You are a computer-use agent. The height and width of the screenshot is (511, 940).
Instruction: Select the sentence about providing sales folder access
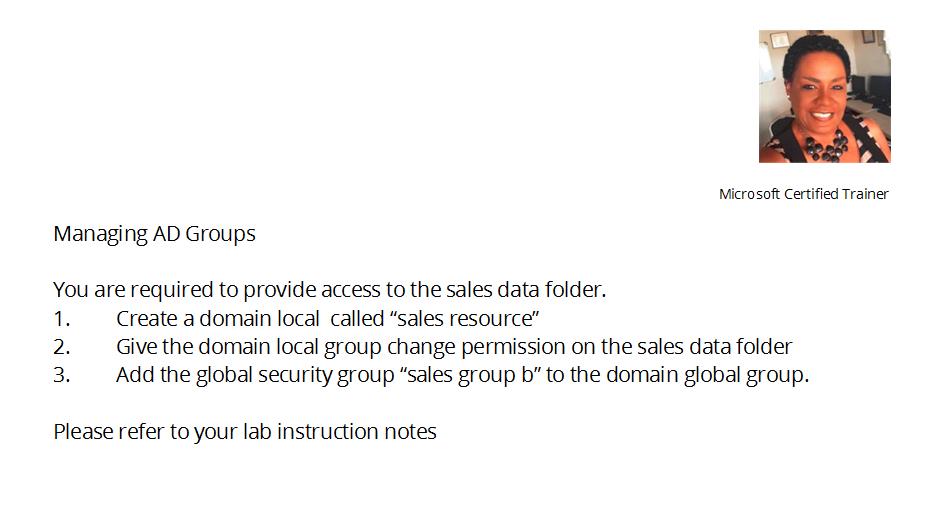(330, 290)
